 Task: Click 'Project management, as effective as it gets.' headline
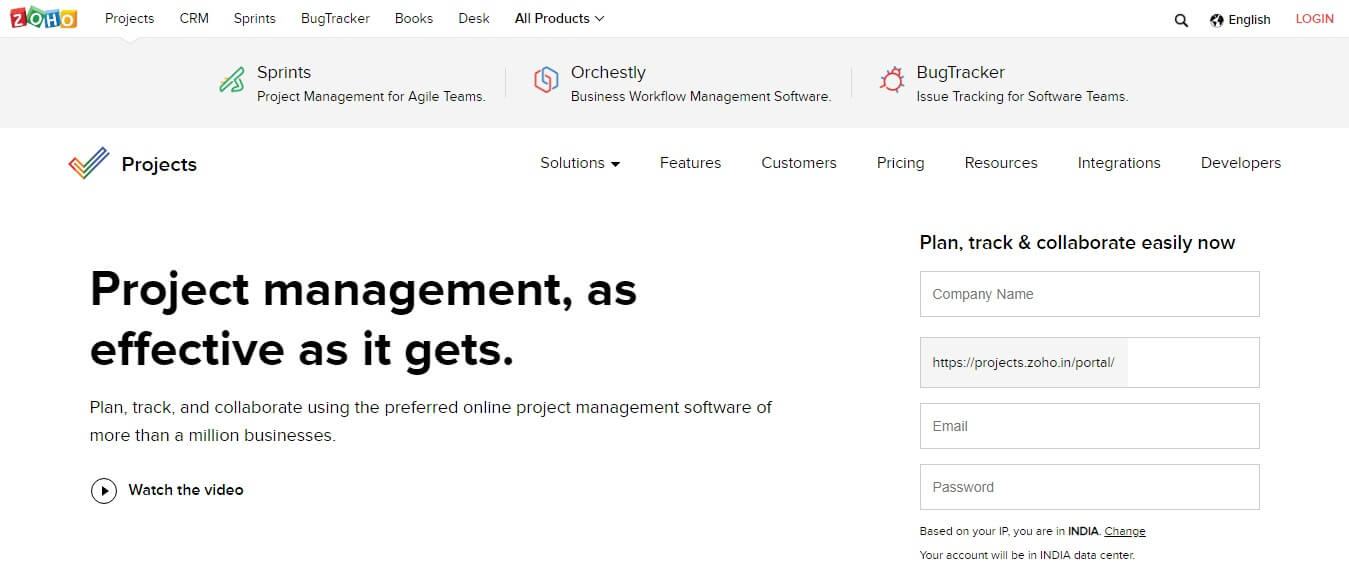pos(363,320)
